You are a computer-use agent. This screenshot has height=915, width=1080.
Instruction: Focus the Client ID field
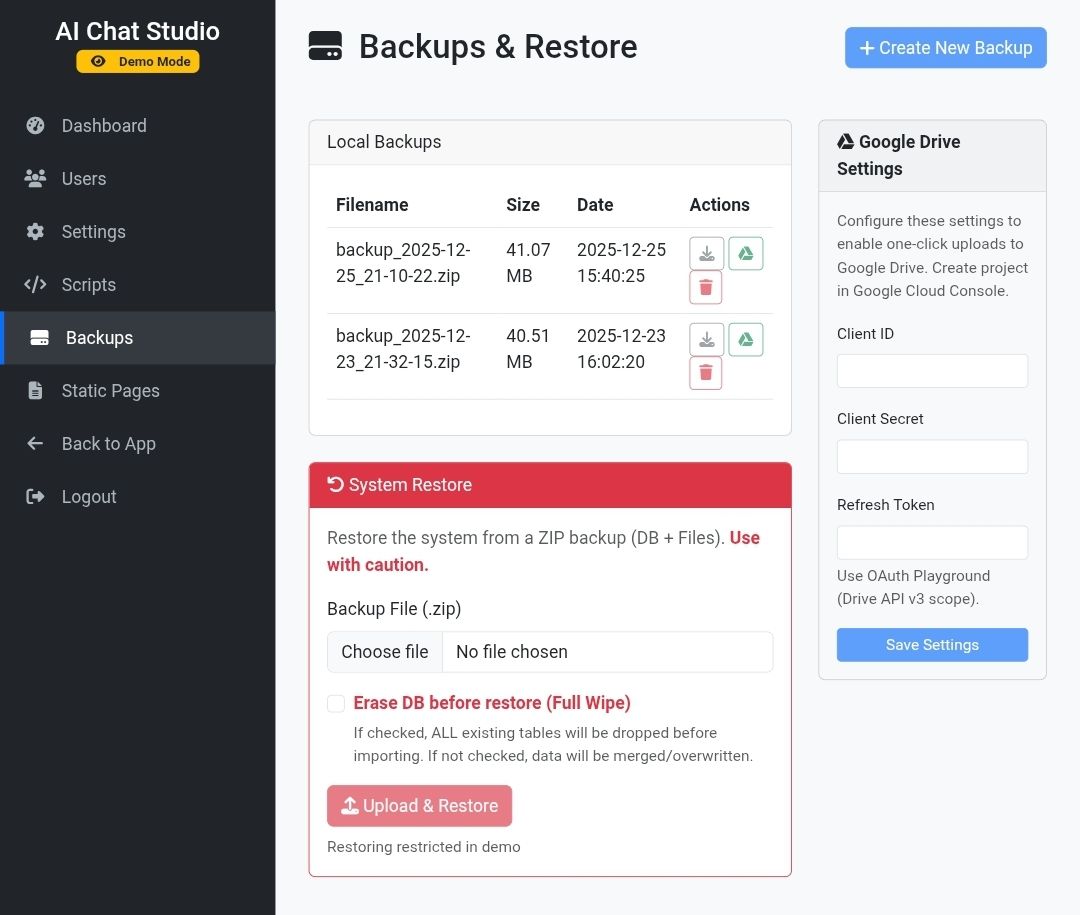[932, 371]
